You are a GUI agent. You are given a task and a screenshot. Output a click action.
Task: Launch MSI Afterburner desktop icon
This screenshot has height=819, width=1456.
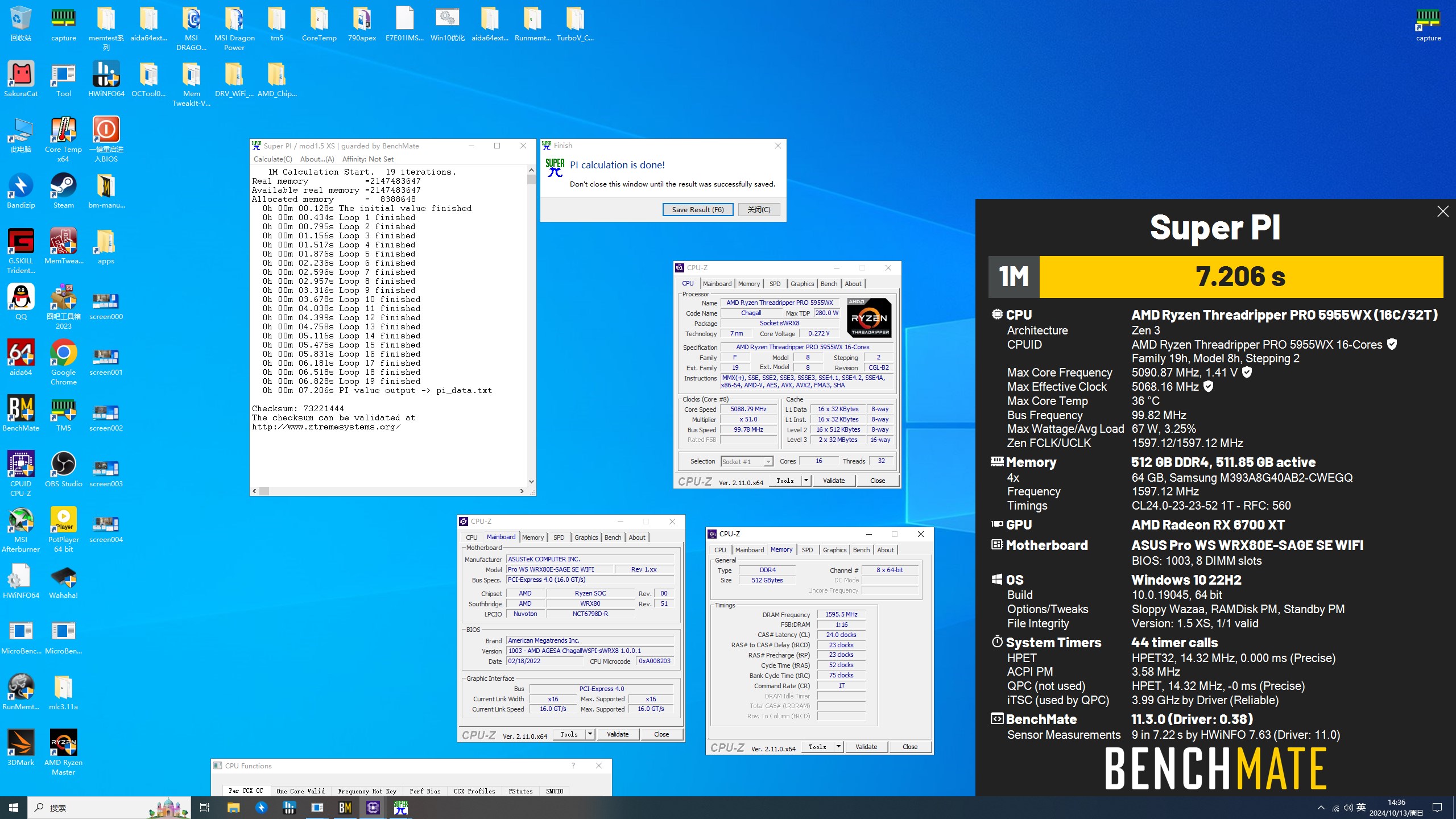click(21, 530)
